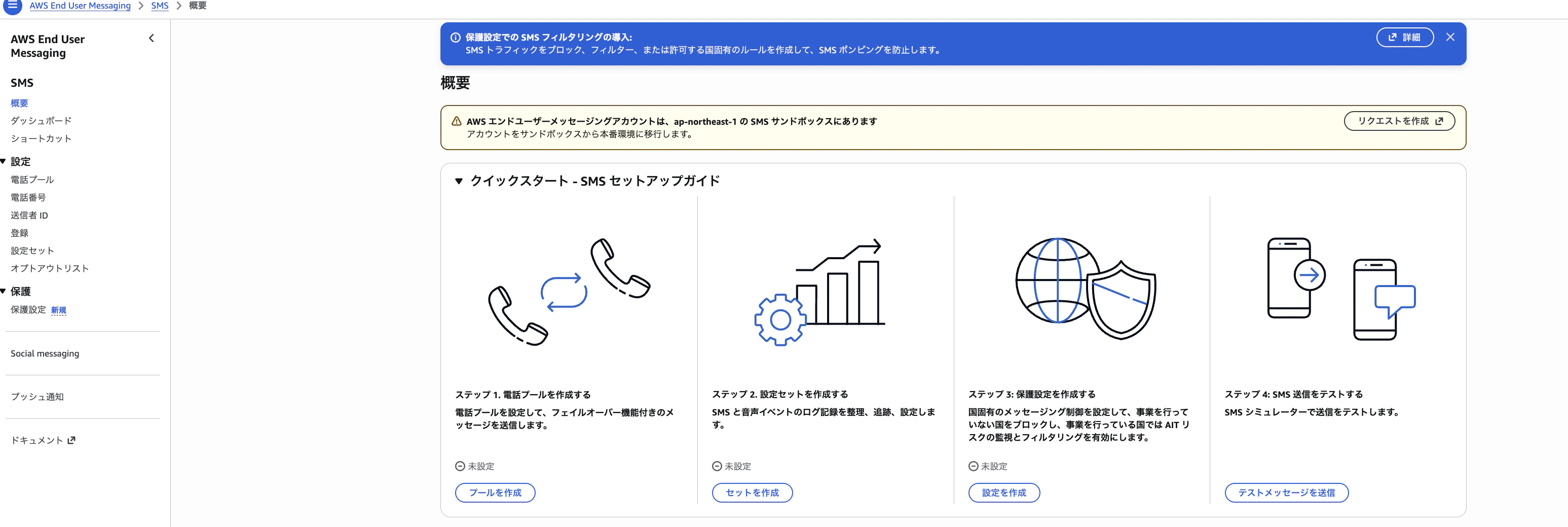Close the blue SMS filtering info banner
This screenshot has width=1568, height=527.
point(1450,37)
